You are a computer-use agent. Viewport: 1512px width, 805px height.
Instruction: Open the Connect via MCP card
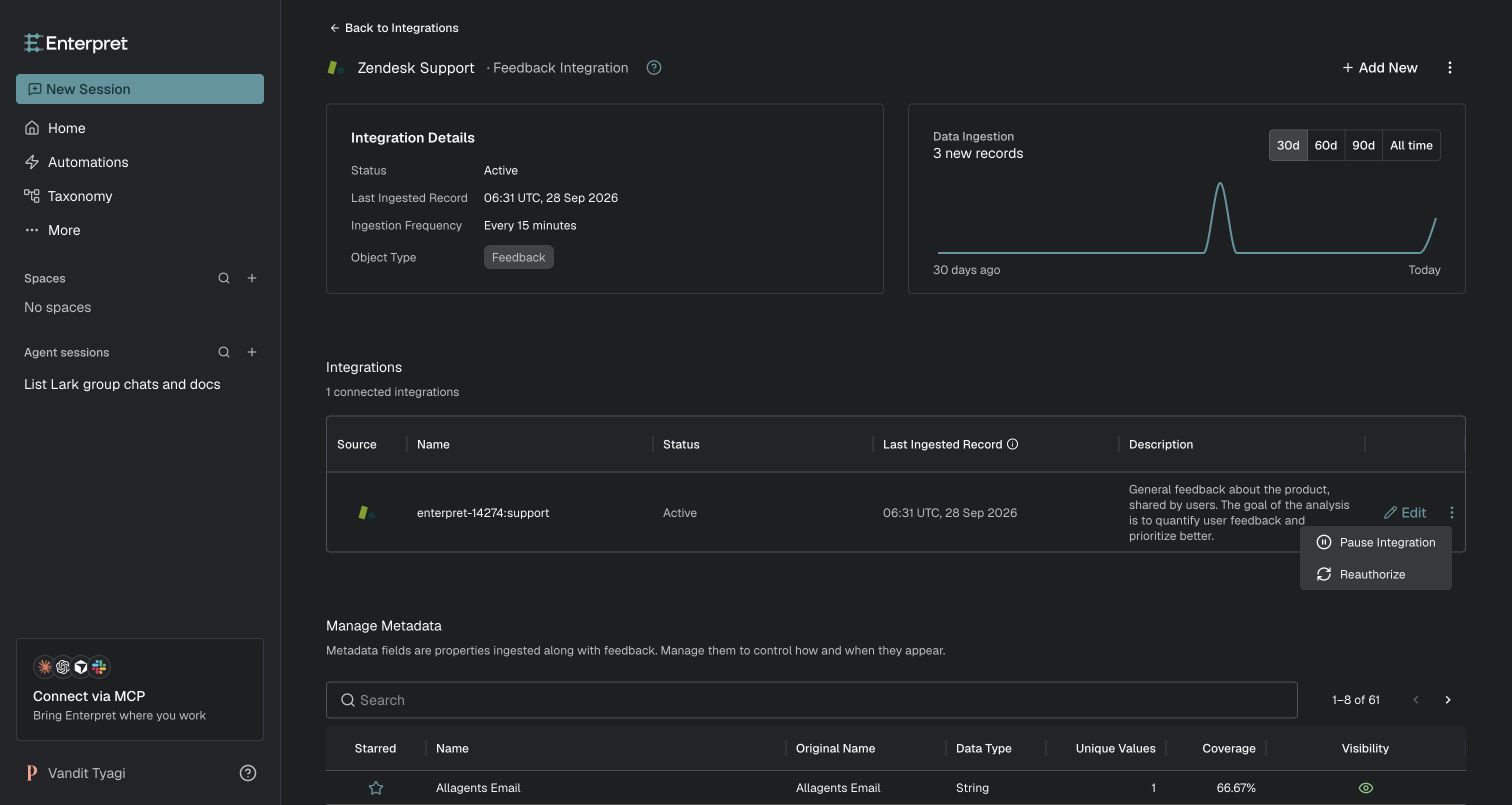tap(140, 689)
